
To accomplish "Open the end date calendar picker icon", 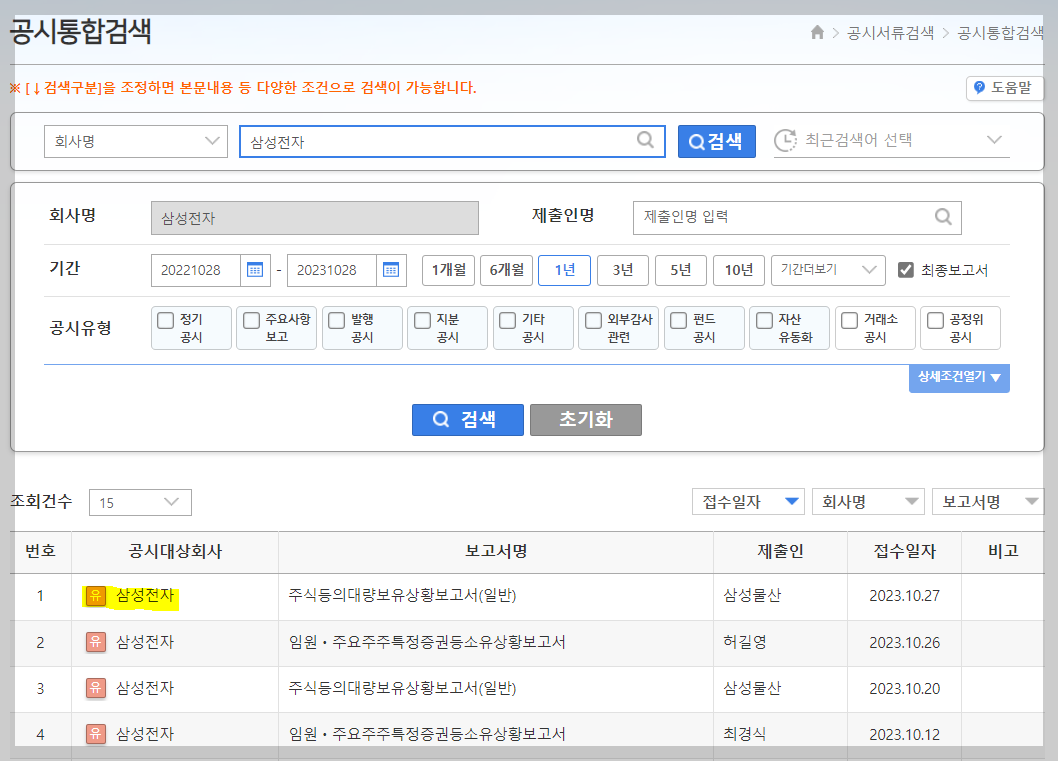I will point(391,270).
